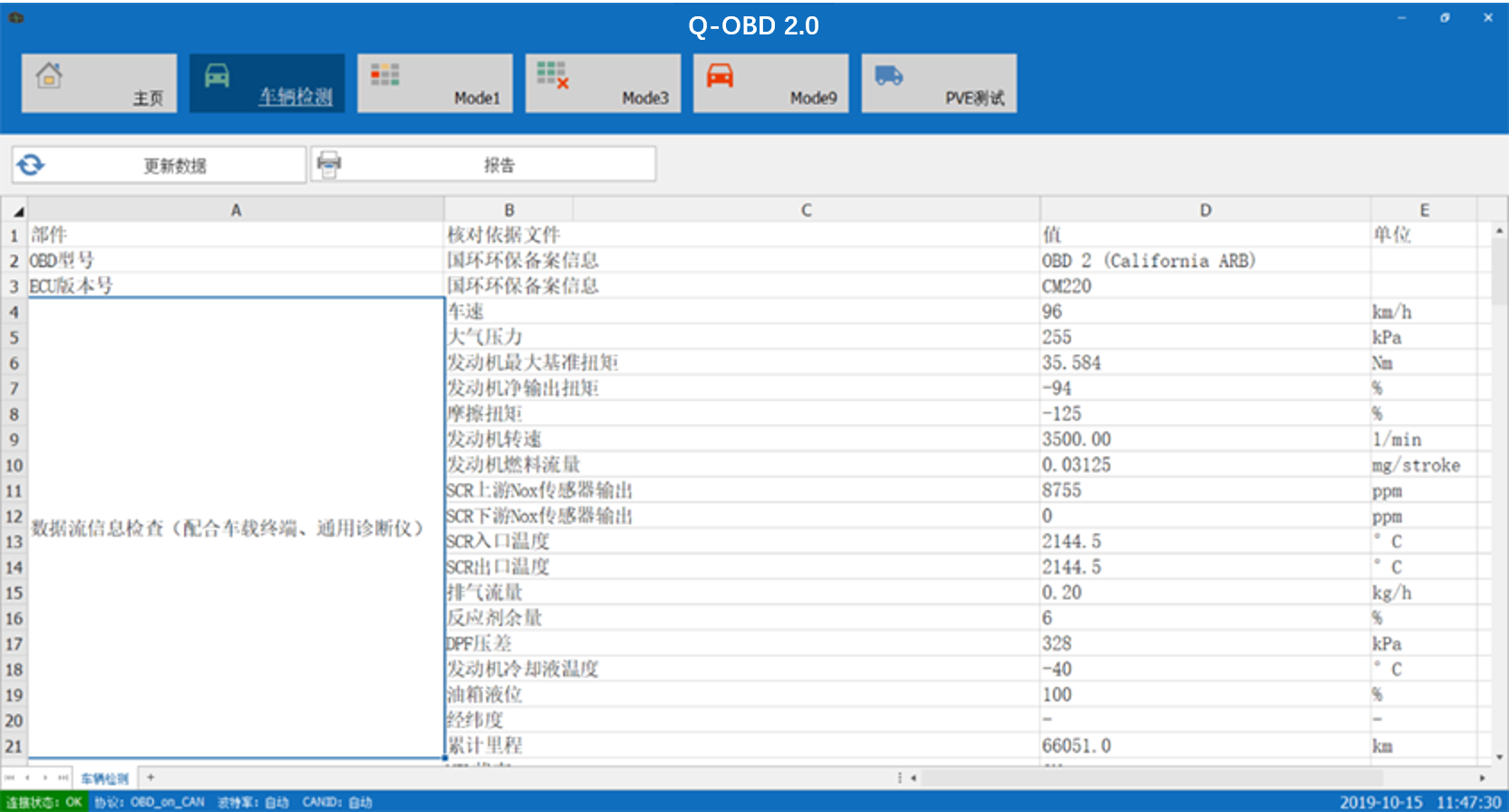Image resolution: width=1509 pixels, height=812 pixels.
Task: Click the vertical scrollbar down arrow
Action: coord(1499,757)
